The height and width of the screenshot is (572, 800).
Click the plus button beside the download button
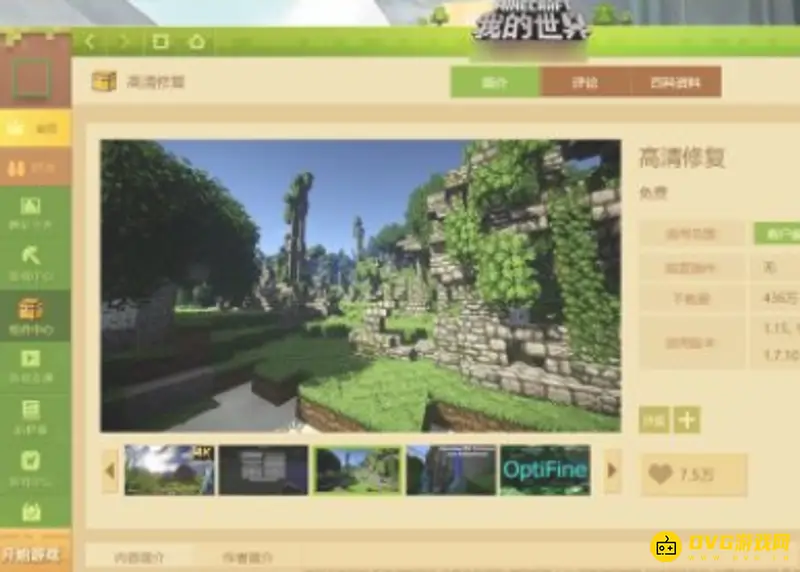pyautogui.click(x=686, y=420)
